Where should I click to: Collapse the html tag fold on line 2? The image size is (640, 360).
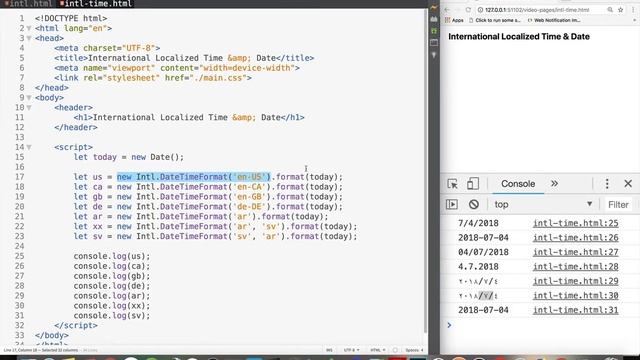[x=29, y=29]
